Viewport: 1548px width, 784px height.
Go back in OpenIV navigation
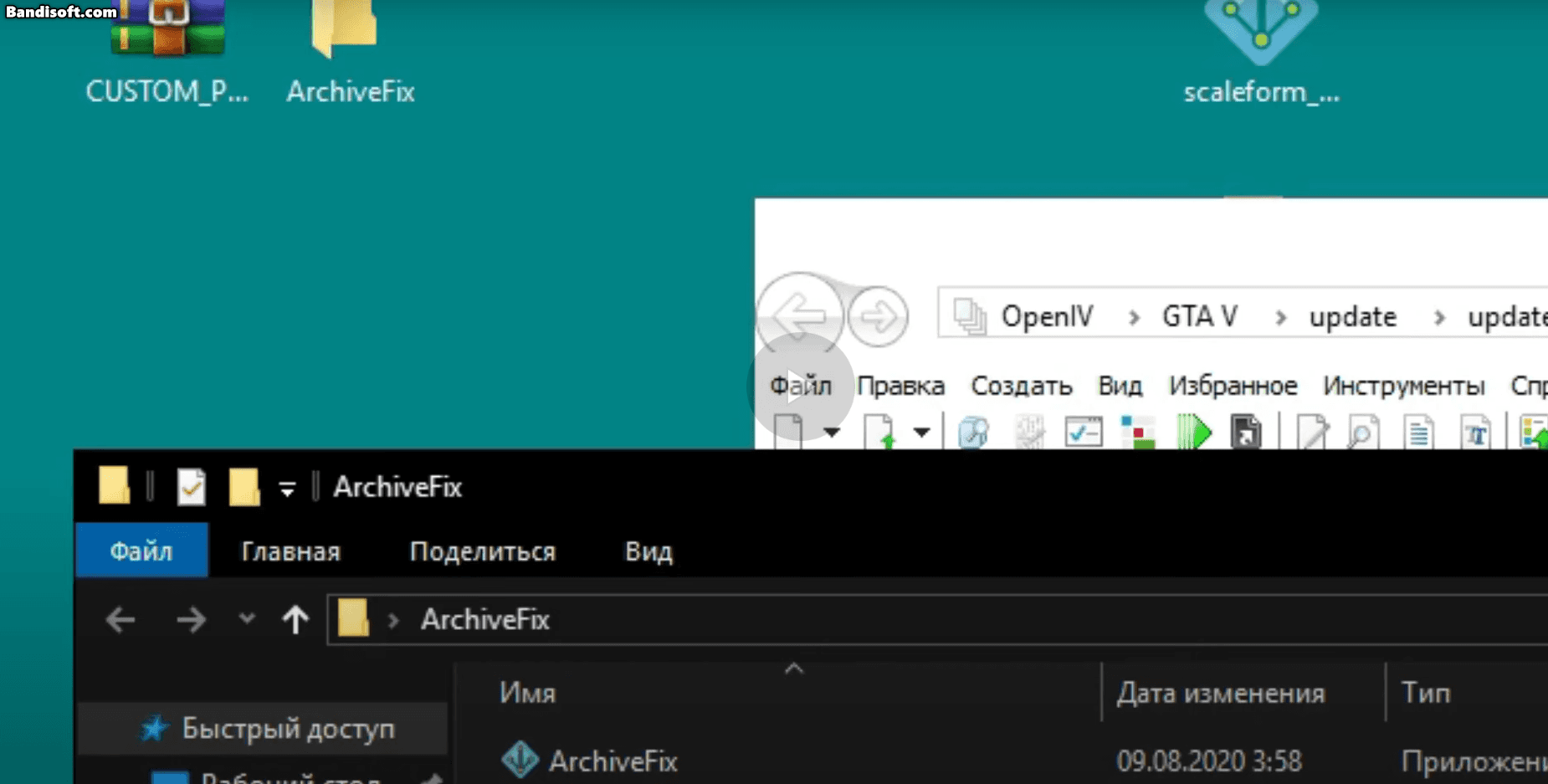tap(799, 315)
